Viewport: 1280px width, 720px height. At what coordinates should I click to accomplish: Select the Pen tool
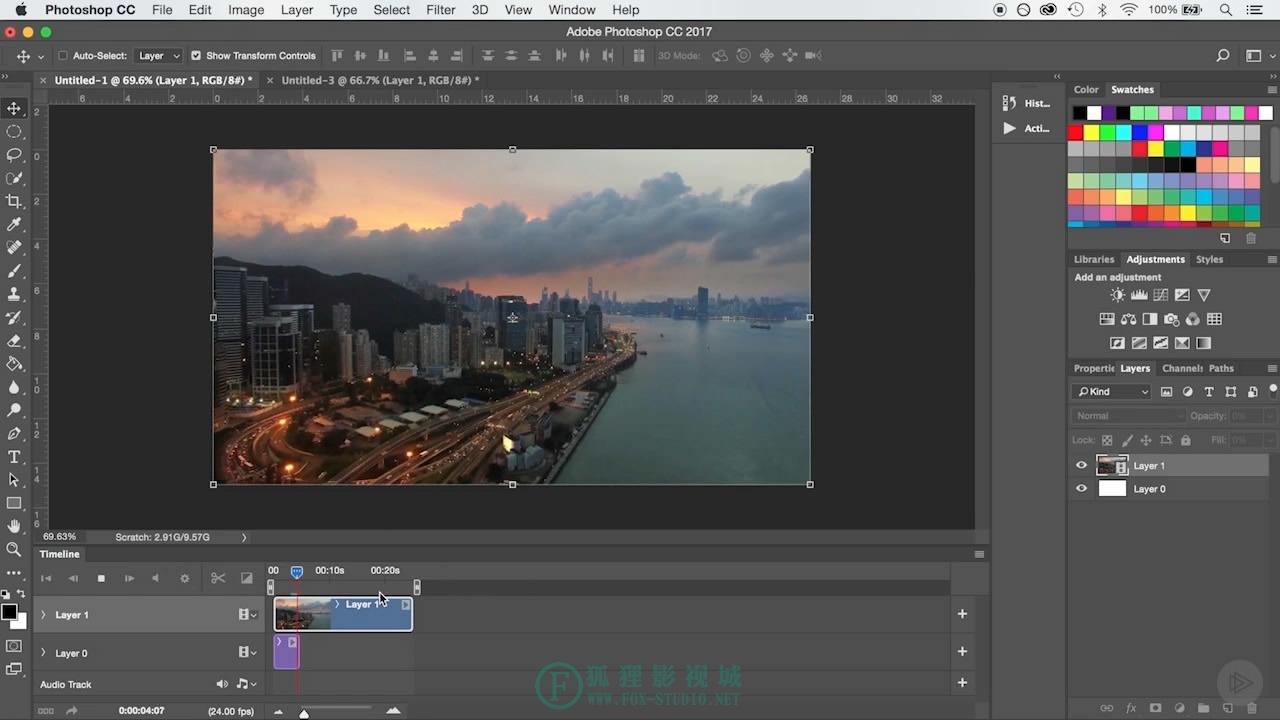pyautogui.click(x=14, y=434)
